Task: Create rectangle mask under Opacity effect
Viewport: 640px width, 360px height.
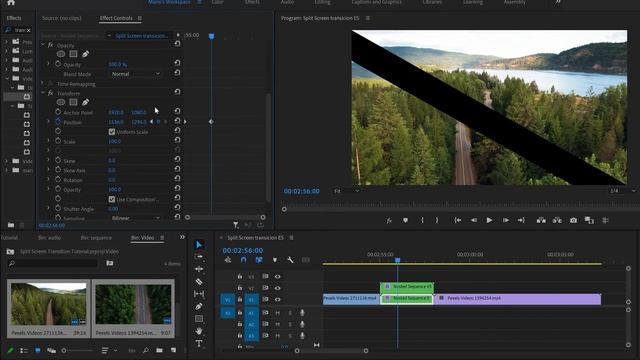Action: point(73,54)
